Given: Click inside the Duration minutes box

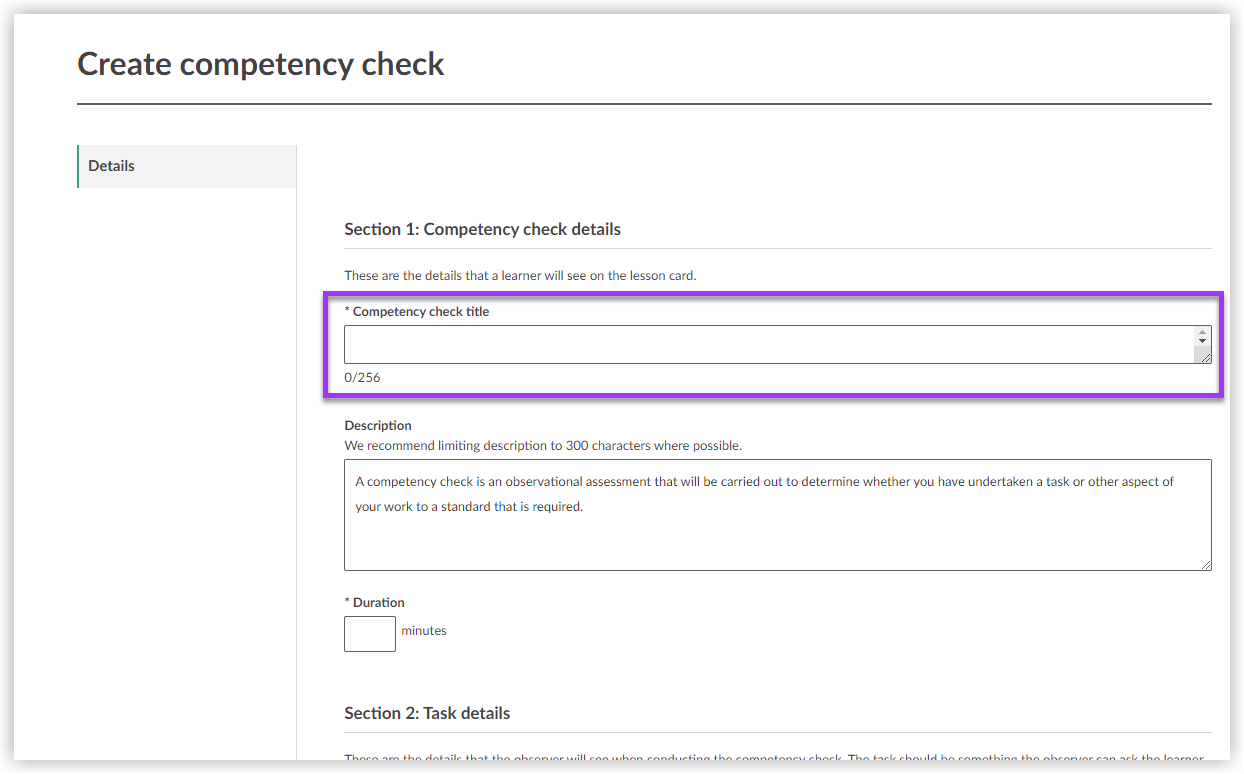Looking at the screenshot, I should (369, 633).
